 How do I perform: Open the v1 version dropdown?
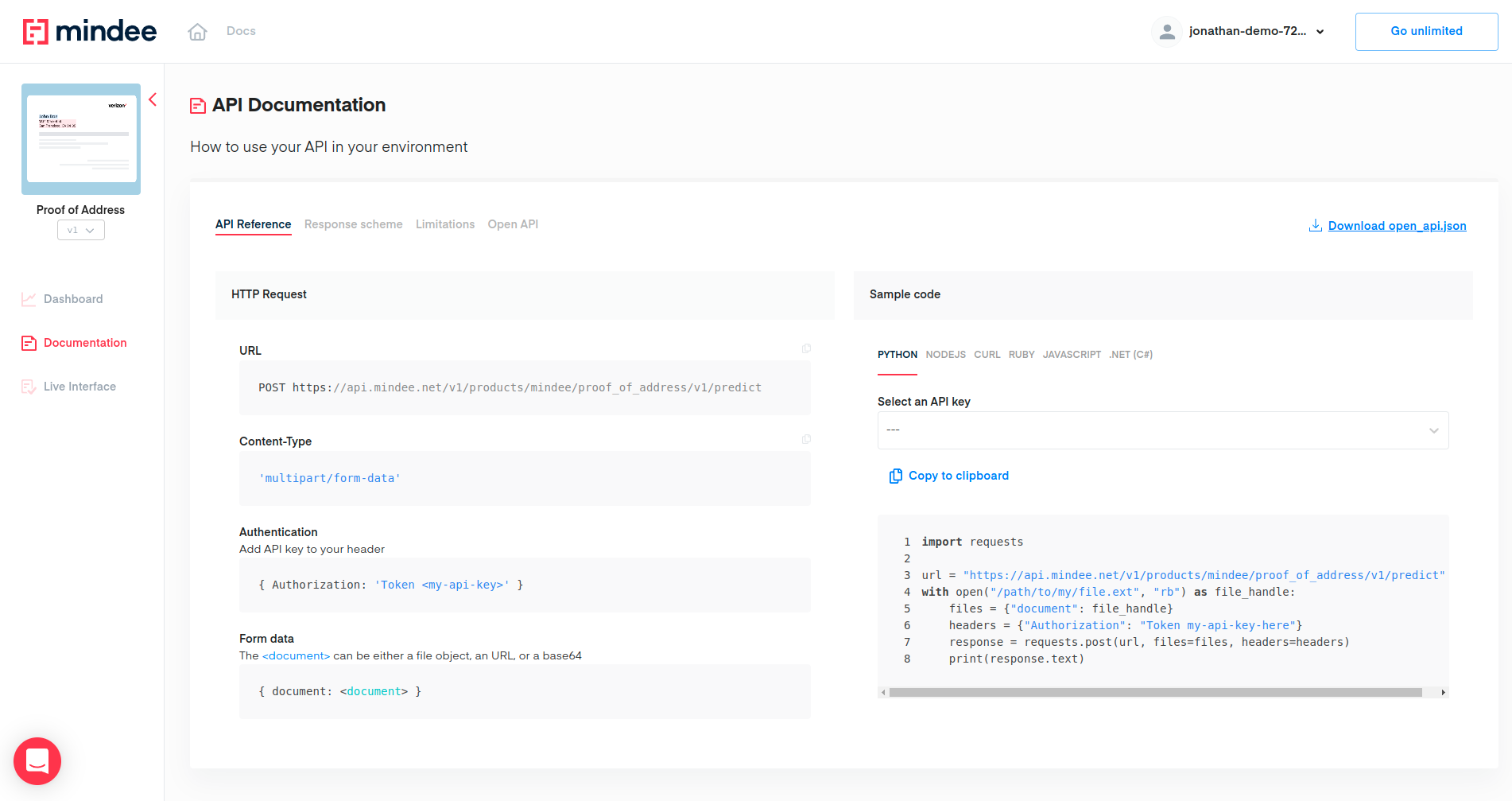pyautogui.click(x=81, y=230)
